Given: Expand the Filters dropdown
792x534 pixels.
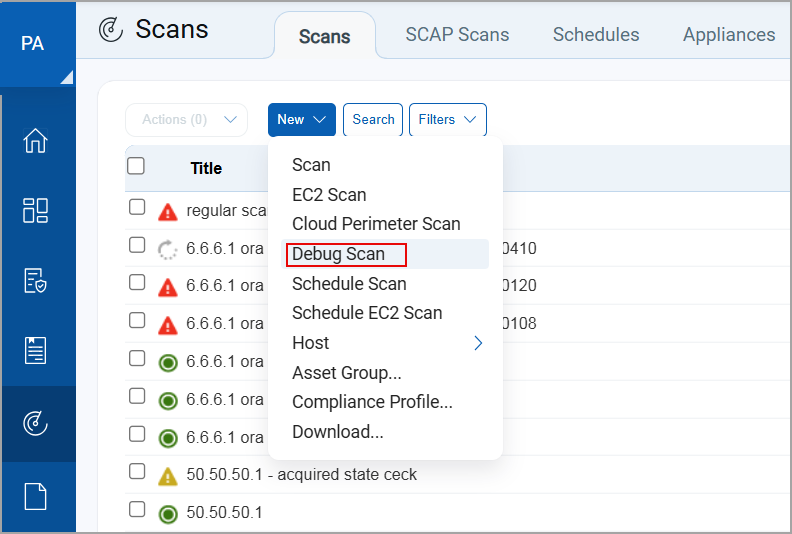Looking at the screenshot, I should (448, 120).
